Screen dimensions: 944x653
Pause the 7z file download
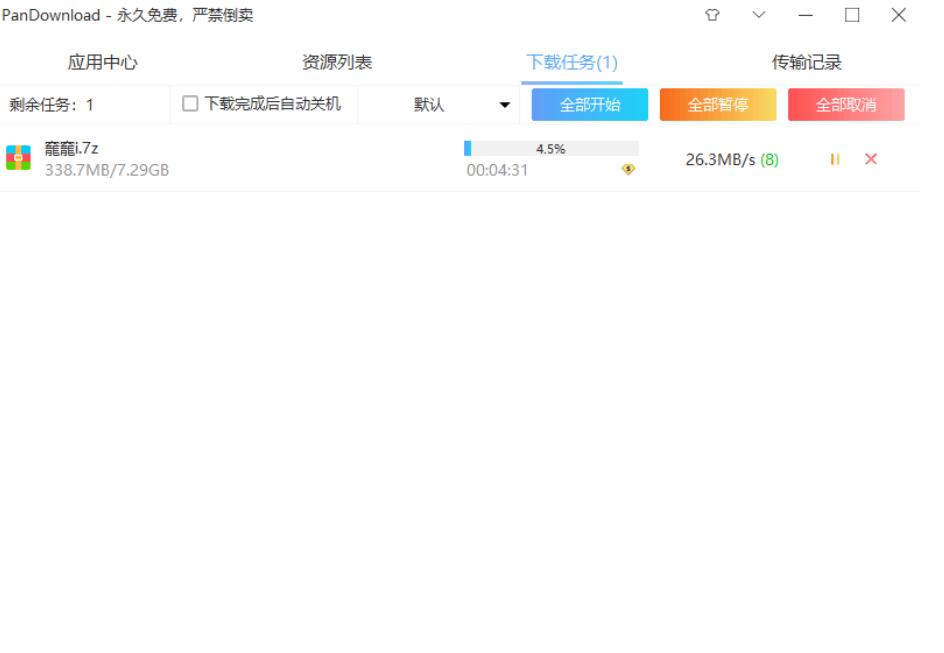click(835, 159)
